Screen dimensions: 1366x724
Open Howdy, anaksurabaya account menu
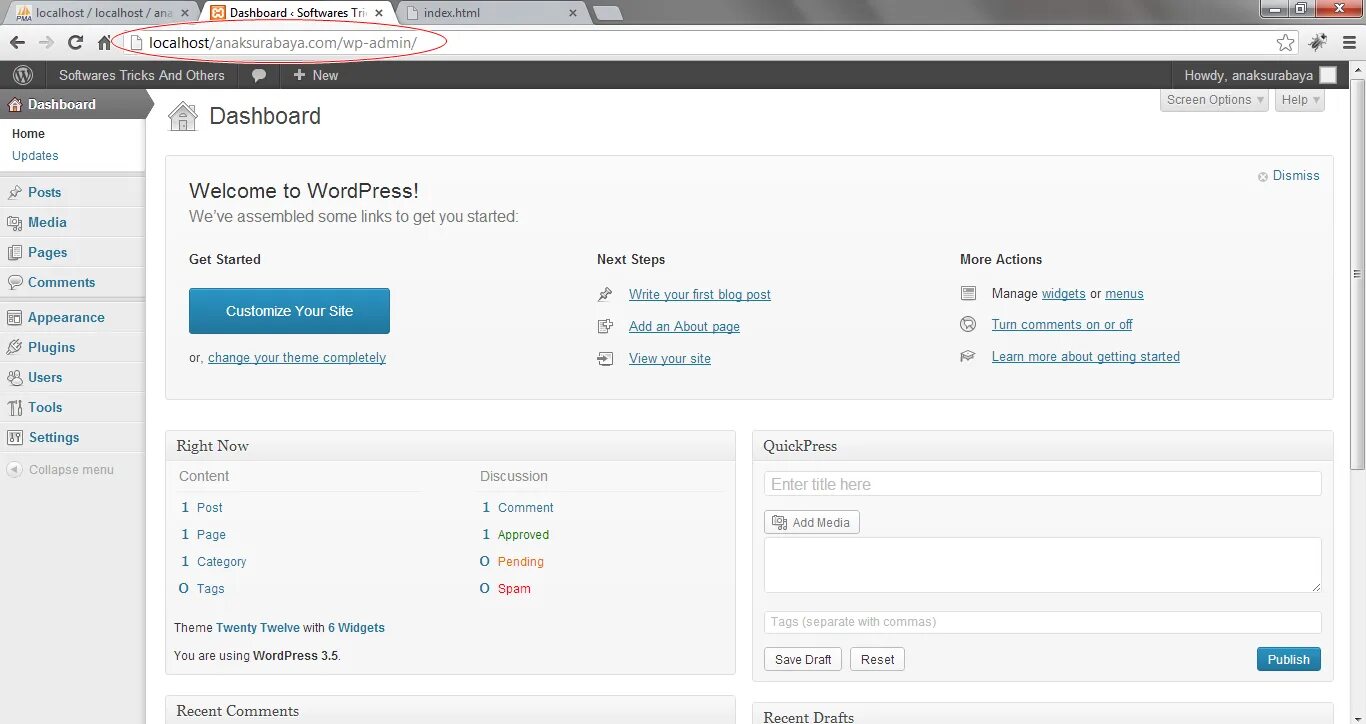pos(1260,75)
